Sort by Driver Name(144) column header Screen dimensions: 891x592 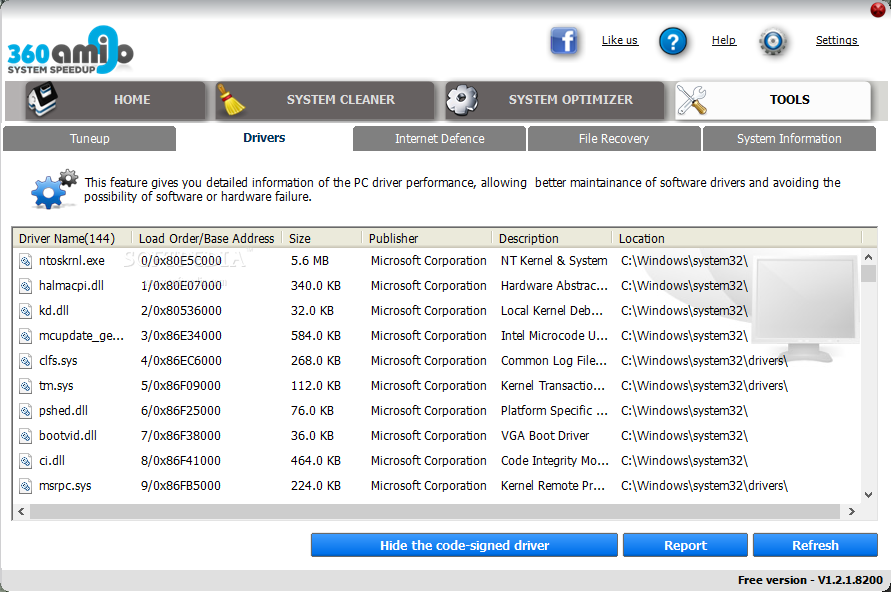(x=73, y=239)
